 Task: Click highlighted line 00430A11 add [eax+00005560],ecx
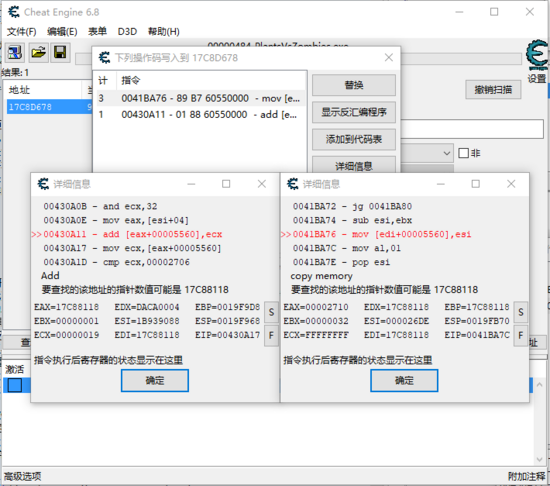133,234
